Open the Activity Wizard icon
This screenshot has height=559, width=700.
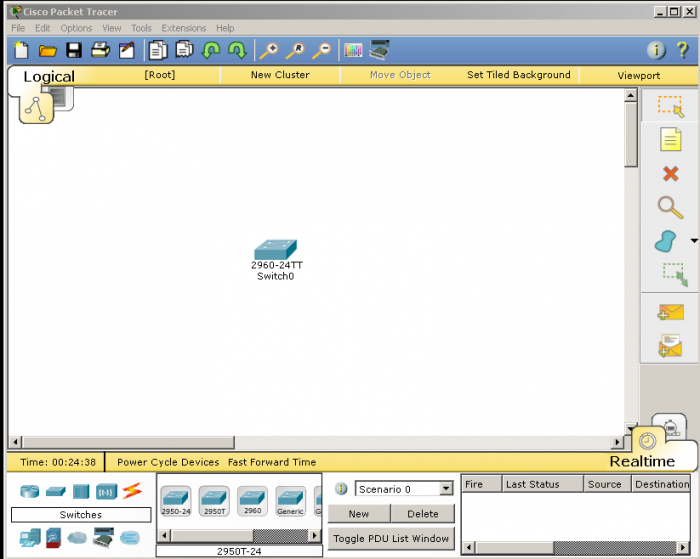pos(127,50)
